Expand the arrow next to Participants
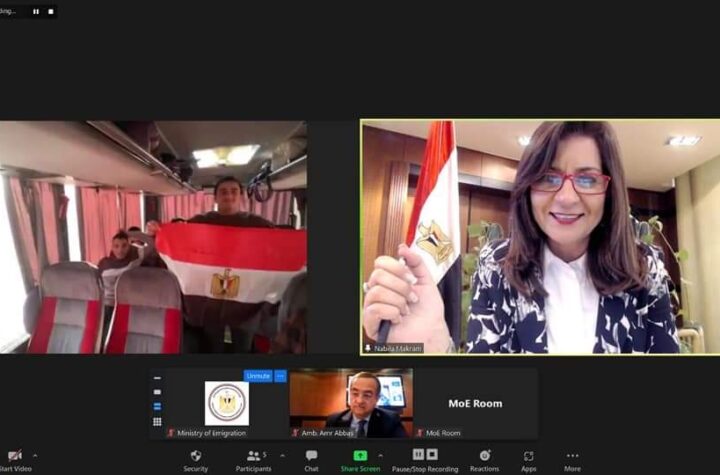Image resolution: width=720 pixels, height=475 pixels. pyautogui.click(x=282, y=455)
